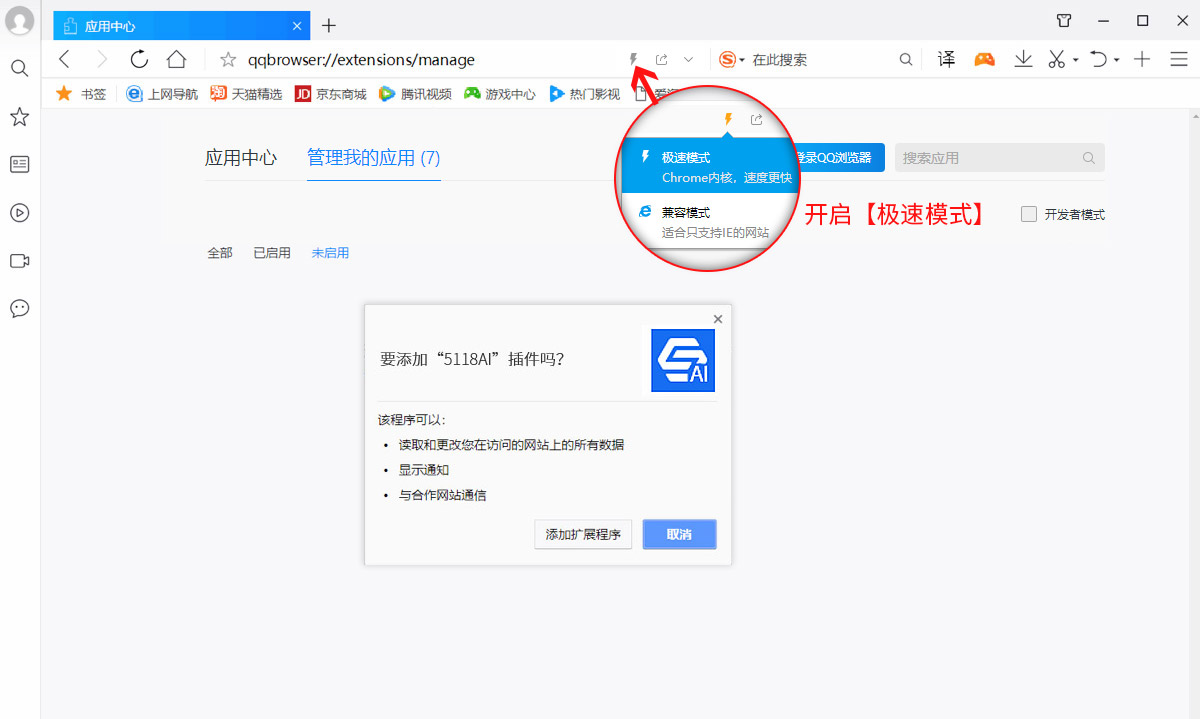Screen dimensions: 1200x719
Task: Start the scissors screenshot tool
Action: [x=1056, y=59]
